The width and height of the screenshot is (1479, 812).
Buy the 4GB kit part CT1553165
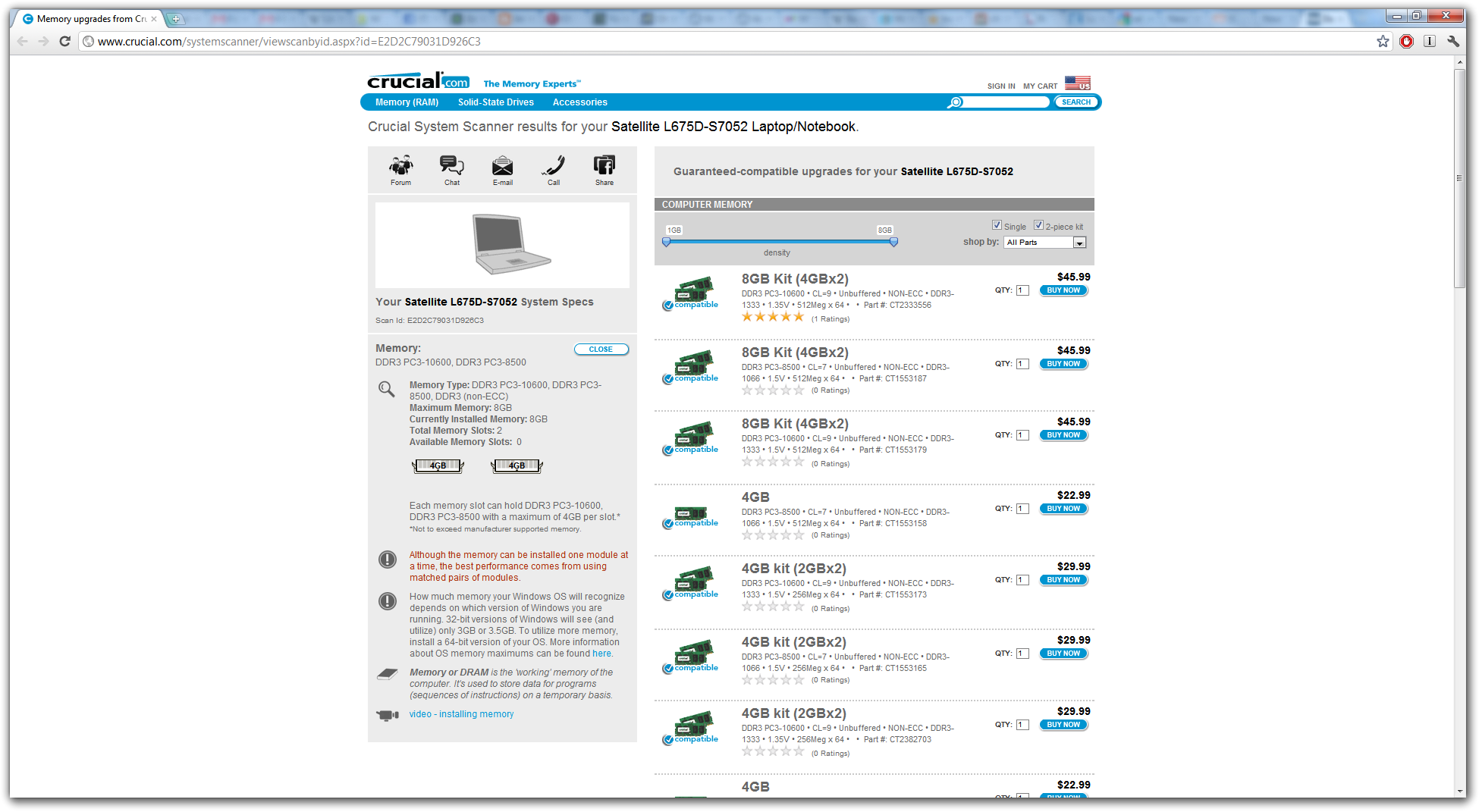(1063, 654)
